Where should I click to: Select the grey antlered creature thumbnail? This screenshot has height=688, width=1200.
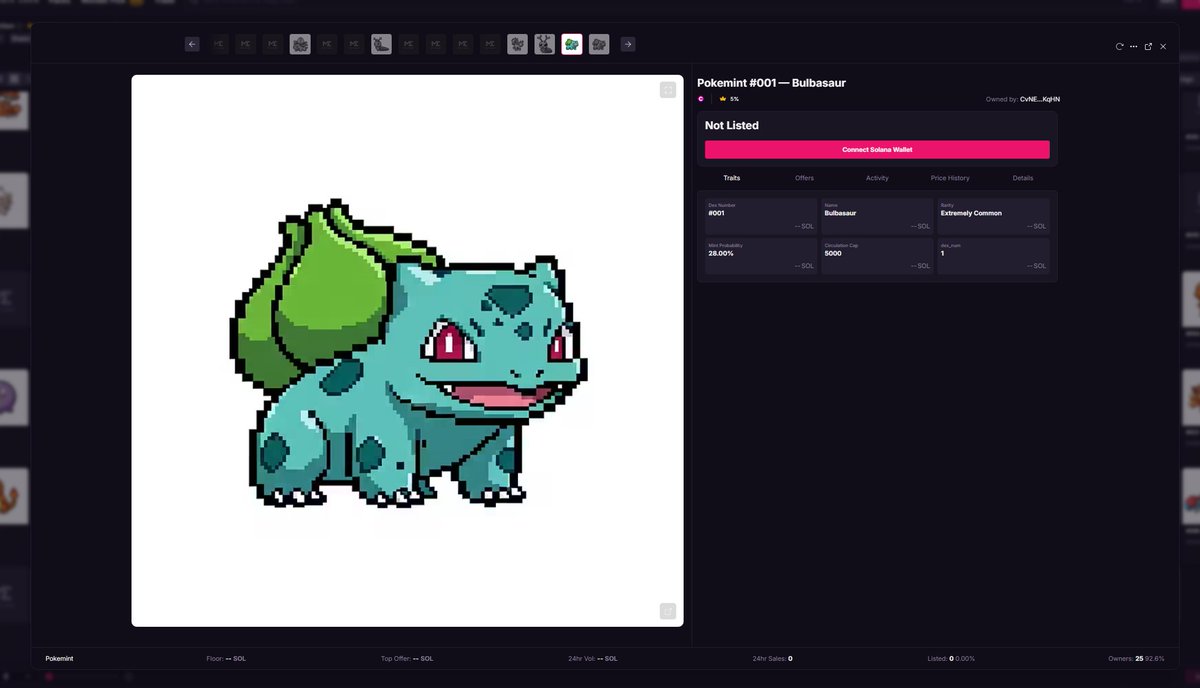coord(544,44)
